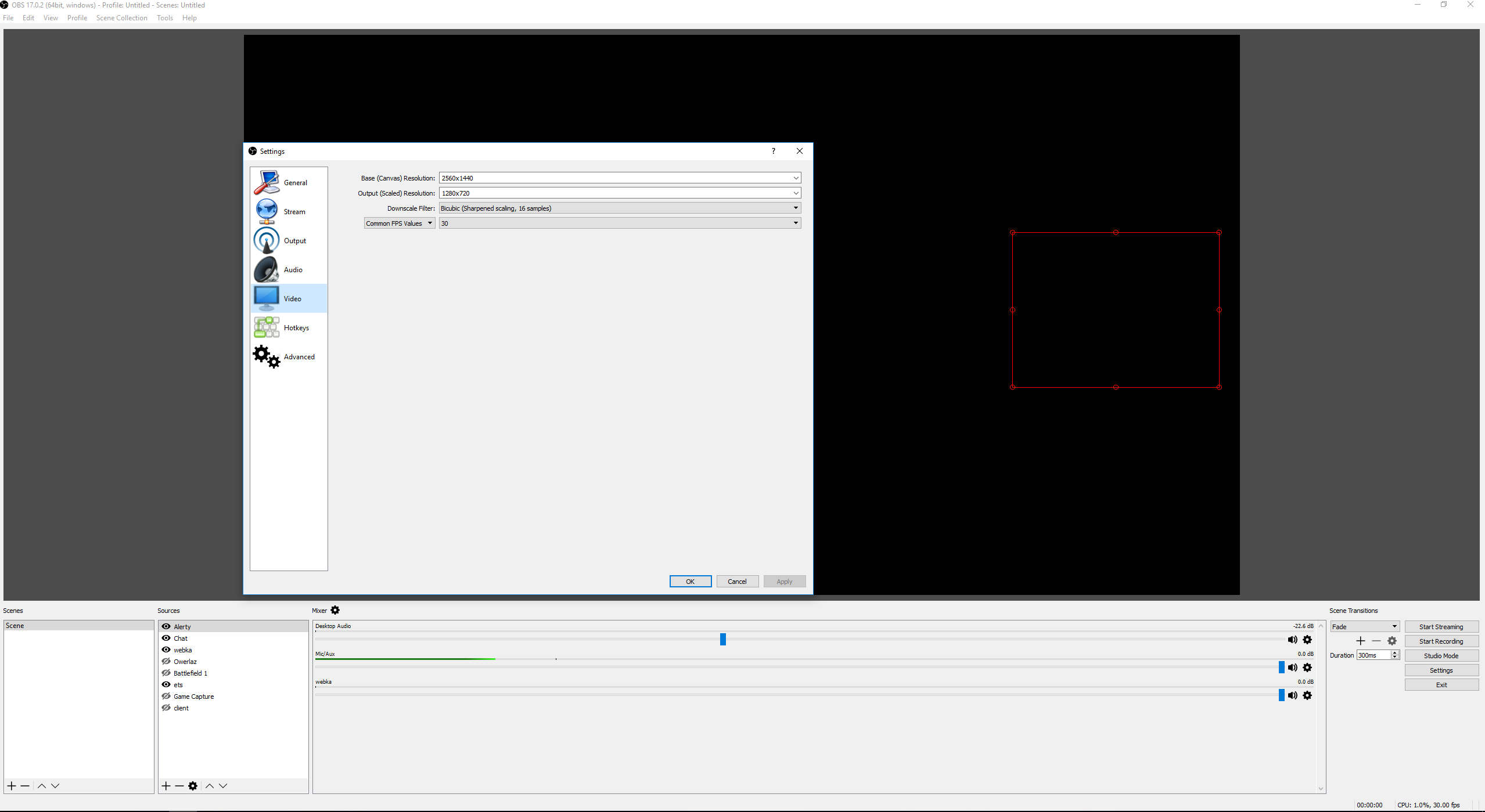Click the Start Recording button
1485x812 pixels.
pos(1441,641)
